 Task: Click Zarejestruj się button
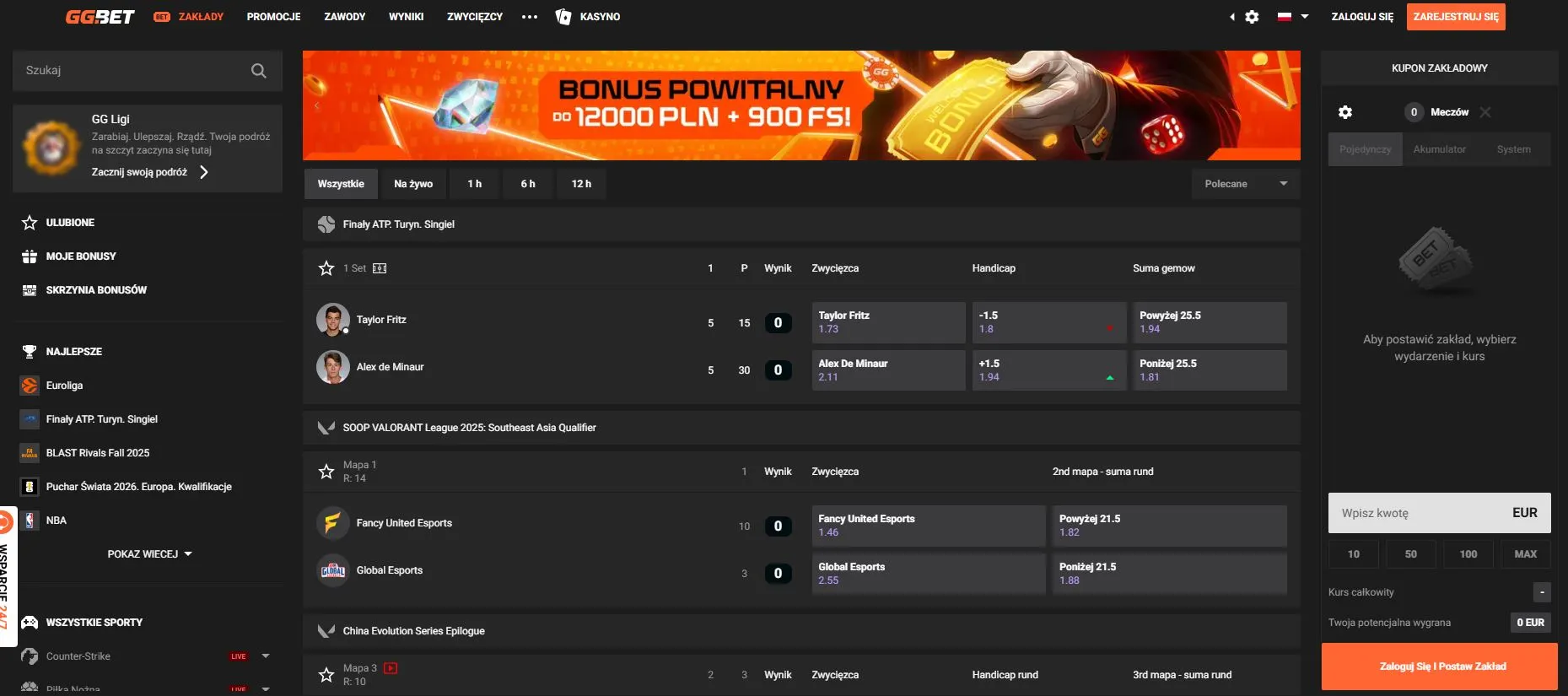click(1455, 17)
